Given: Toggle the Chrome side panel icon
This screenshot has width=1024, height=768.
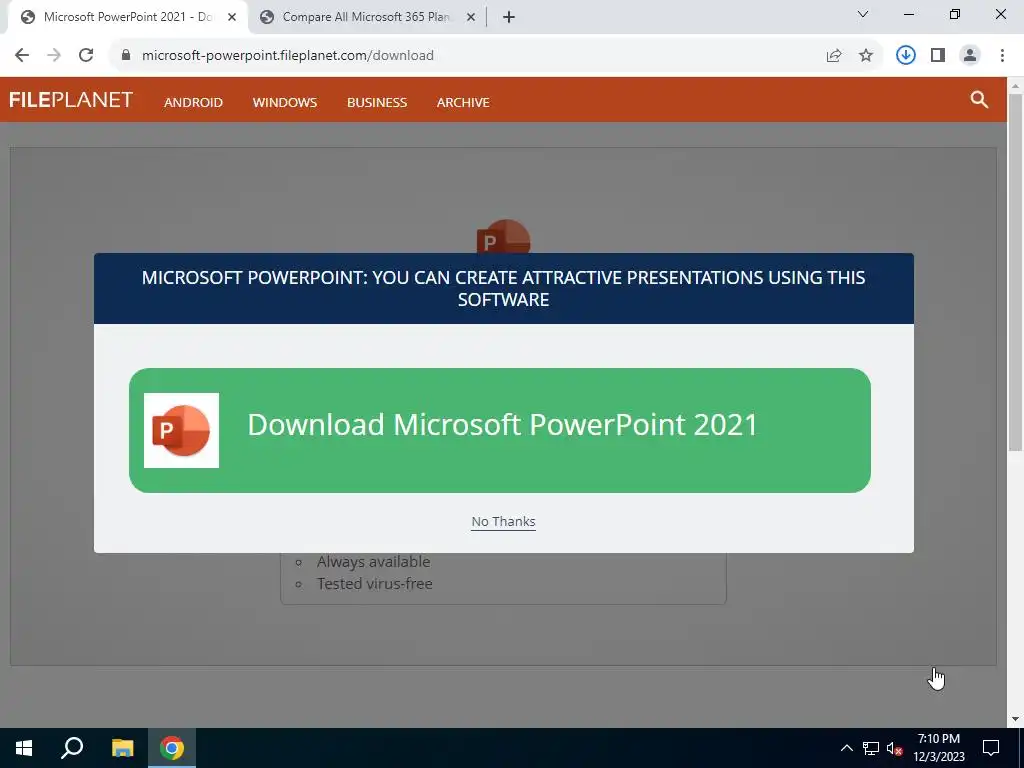Looking at the screenshot, I should point(938,55).
